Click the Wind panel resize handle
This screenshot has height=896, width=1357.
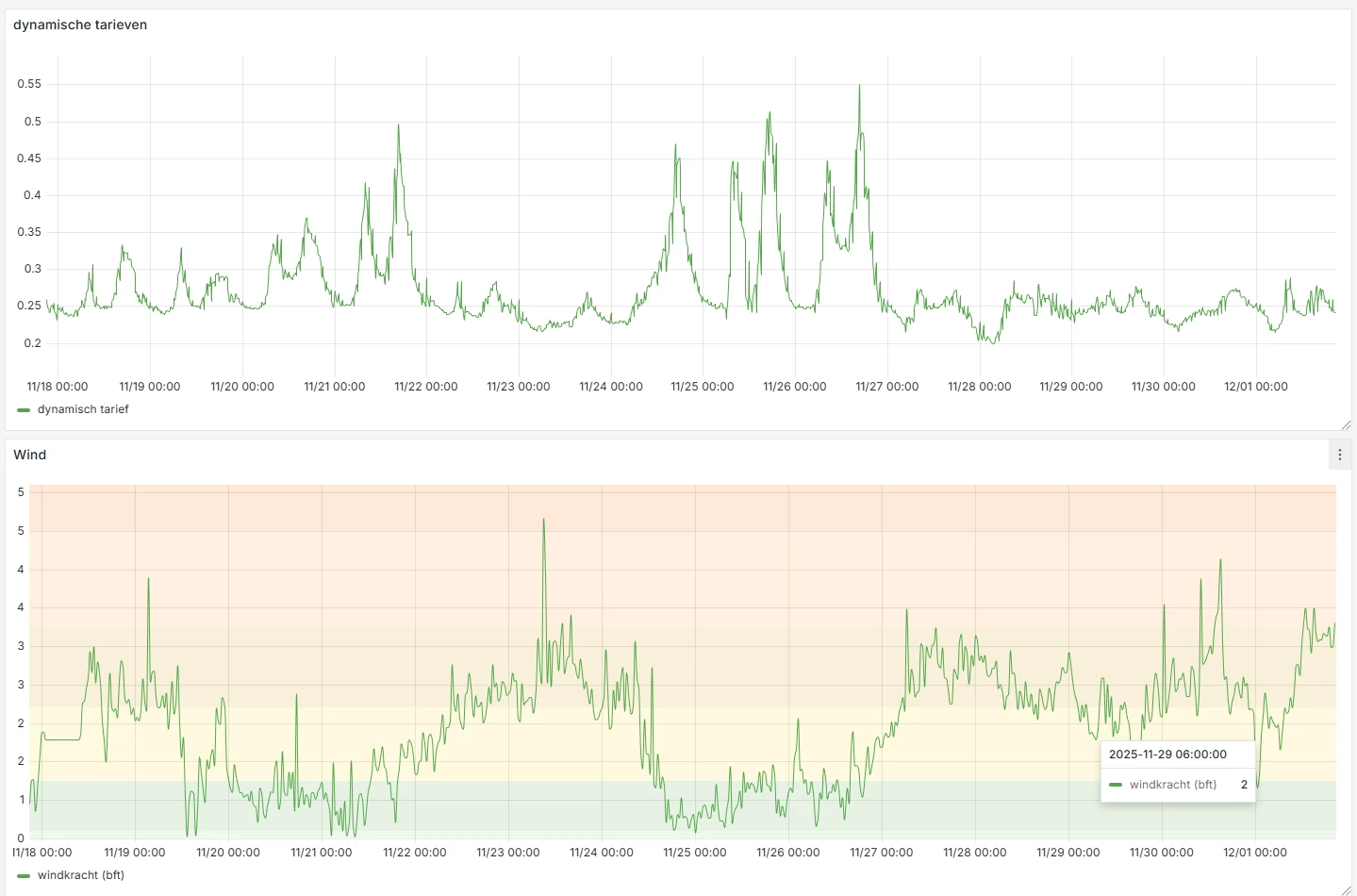pos(1346,890)
